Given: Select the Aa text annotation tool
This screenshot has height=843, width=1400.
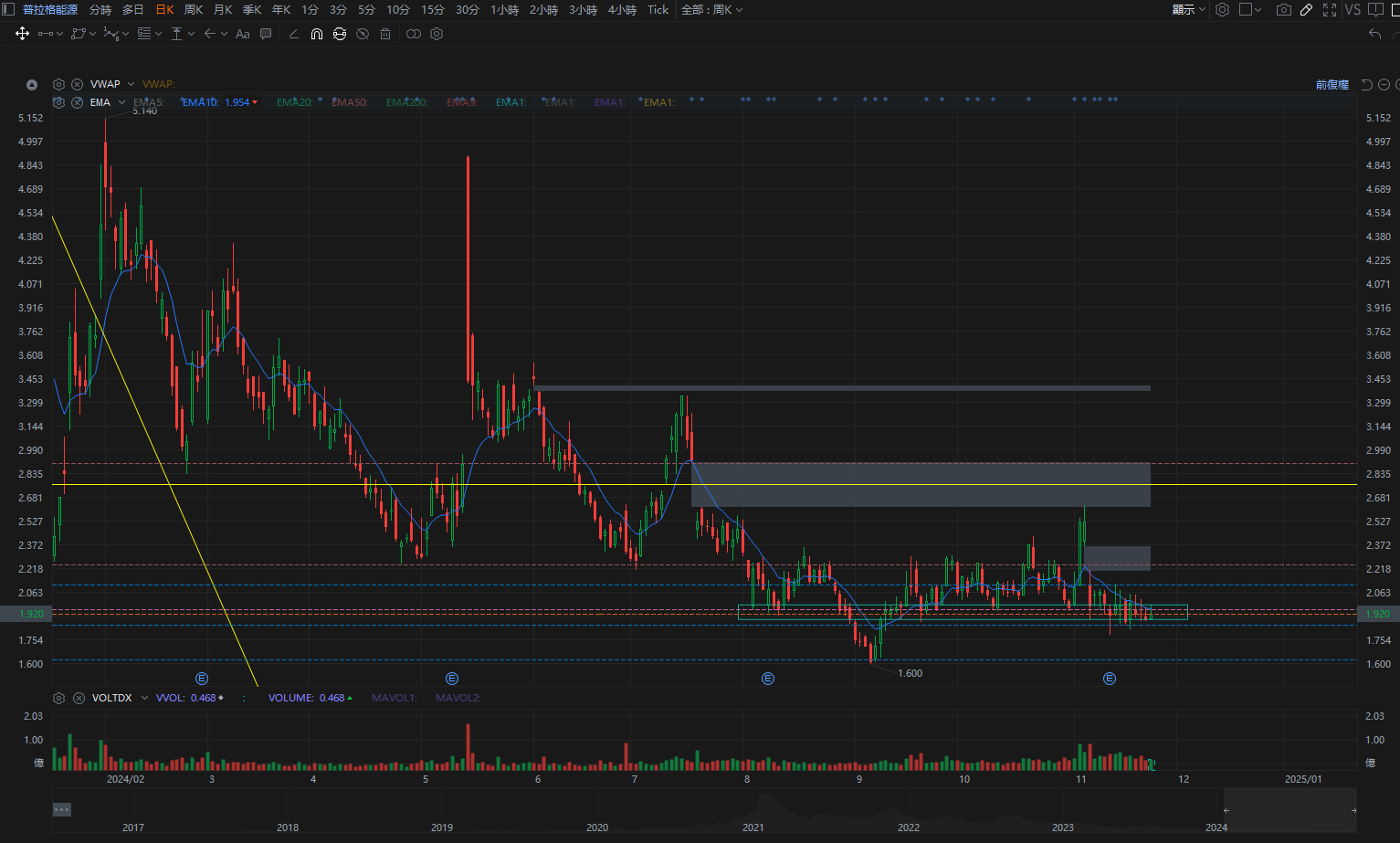Looking at the screenshot, I should click(x=242, y=34).
